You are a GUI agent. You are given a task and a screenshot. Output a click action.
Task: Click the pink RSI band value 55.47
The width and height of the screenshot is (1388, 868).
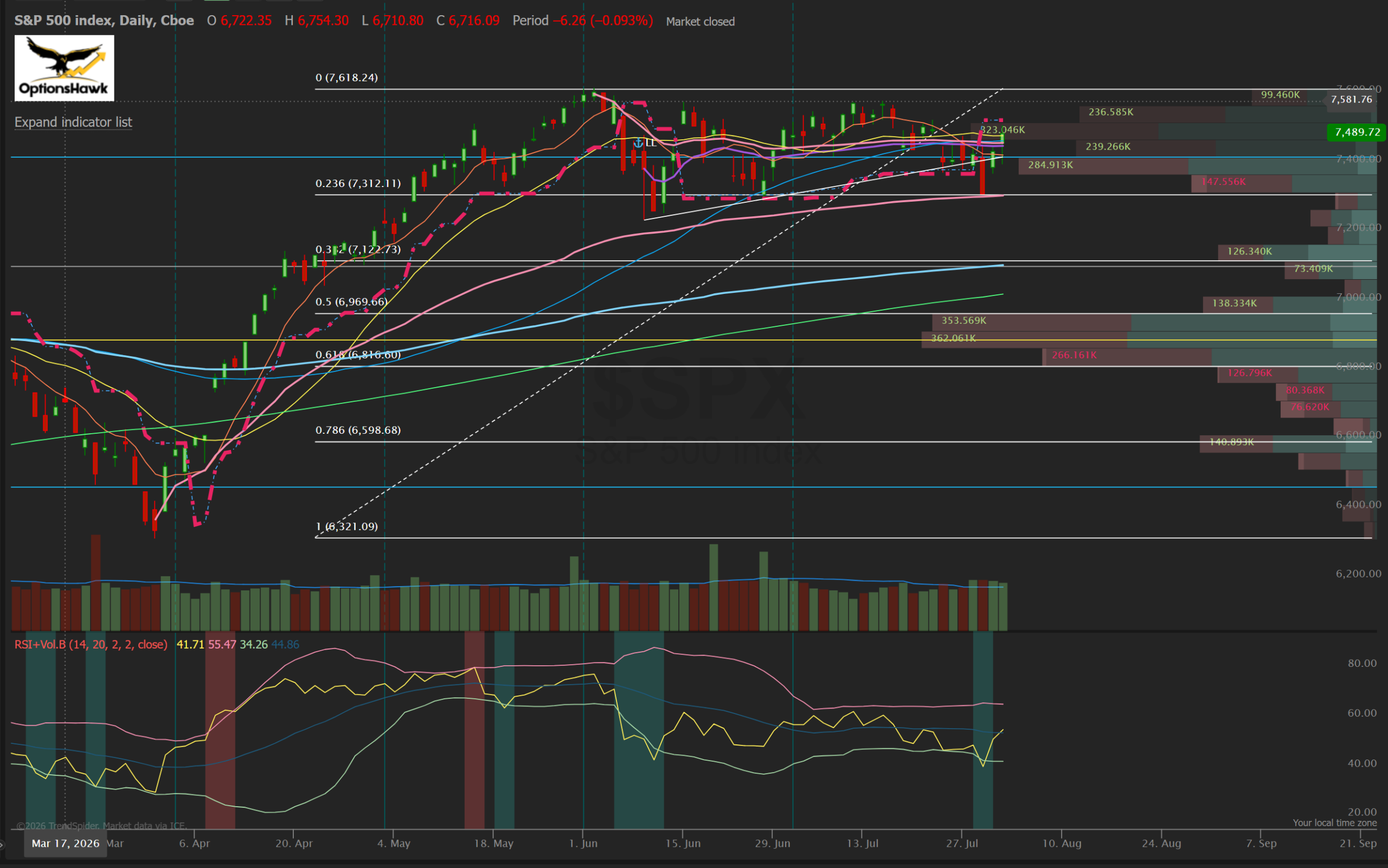pos(222,644)
